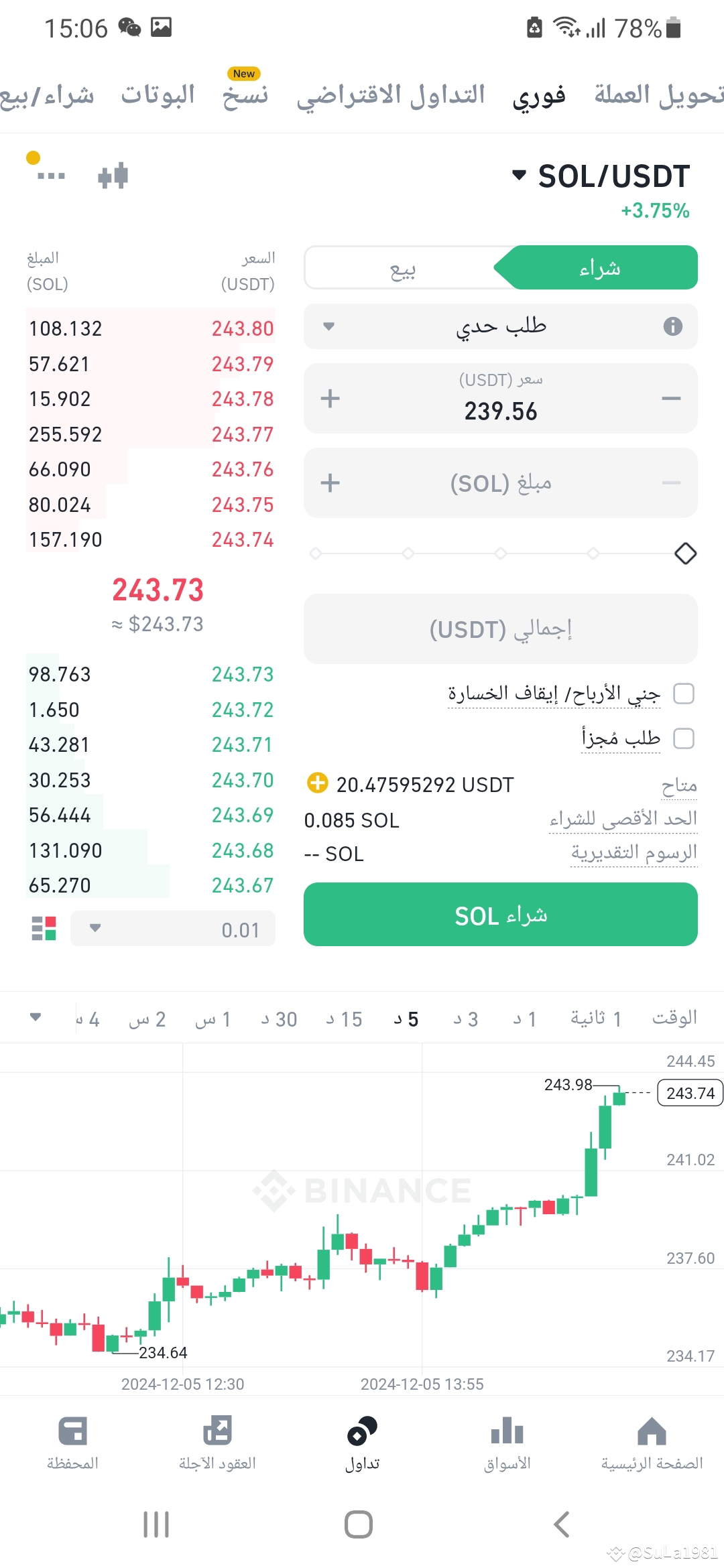The width and height of the screenshot is (724, 1568).
Task: Tap the green شراء SOL buy button
Action: pos(500,915)
